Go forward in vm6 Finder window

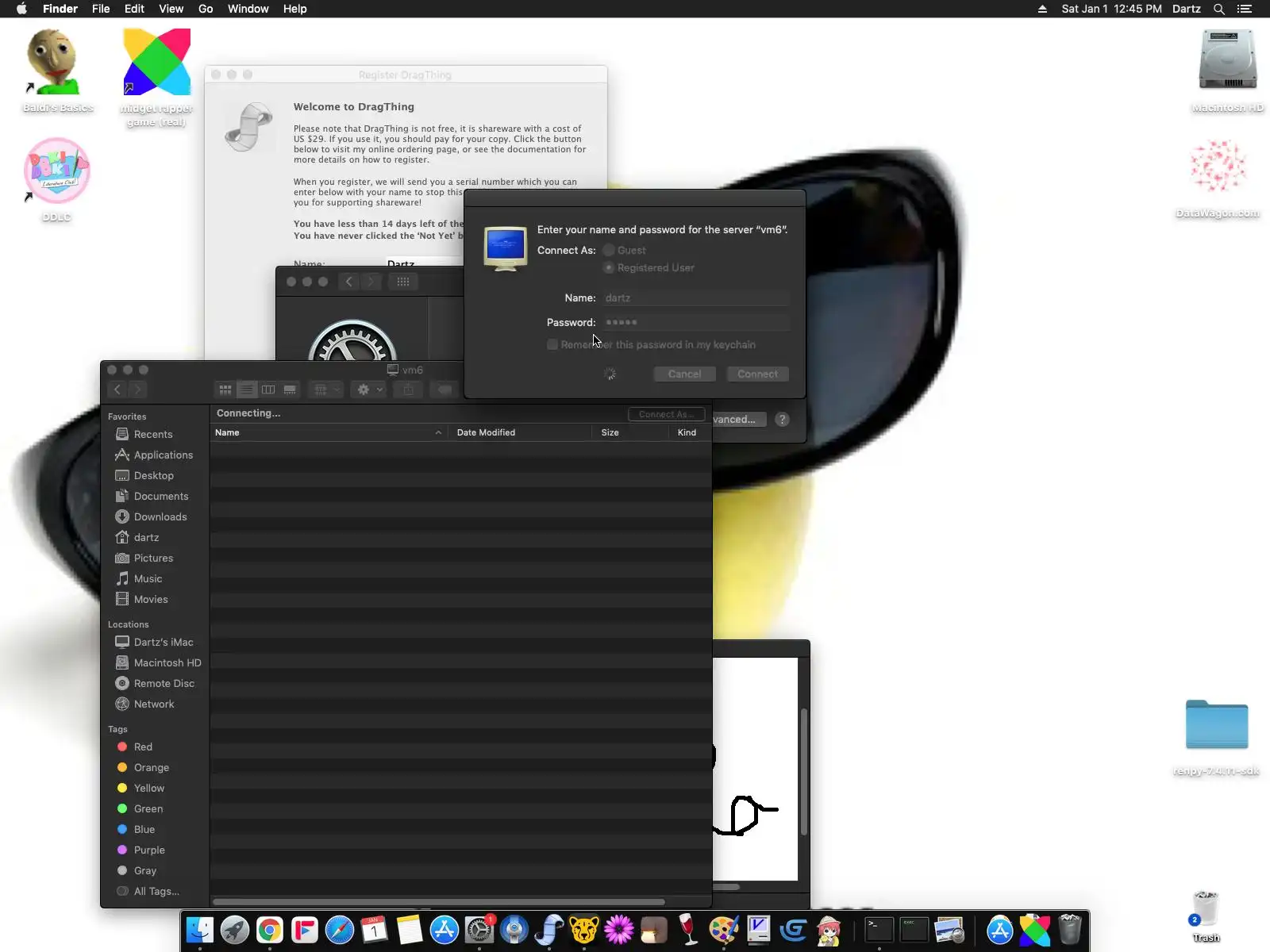(x=137, y=390)
